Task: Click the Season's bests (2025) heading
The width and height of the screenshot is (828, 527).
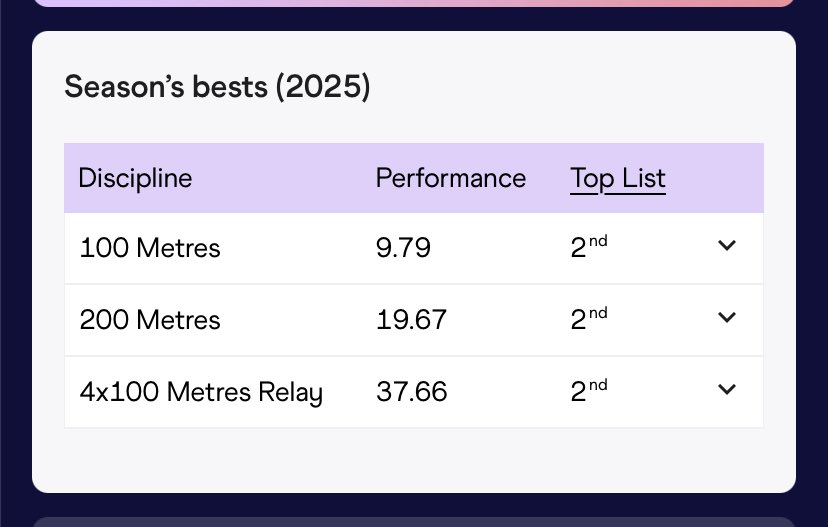Action: 217,86
